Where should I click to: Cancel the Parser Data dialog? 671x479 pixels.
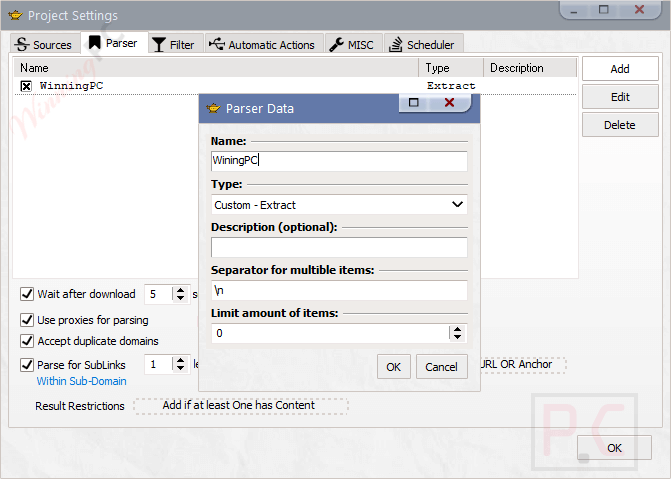(441, 367)
